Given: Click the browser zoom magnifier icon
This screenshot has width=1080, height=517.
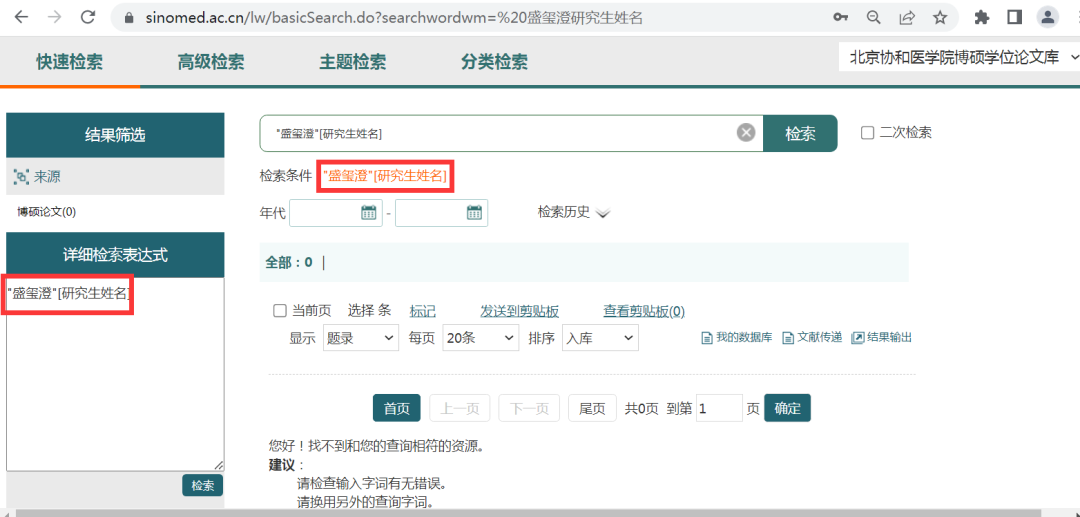Looking at the screenshot, I should pyautogui.click(x=874, y=17).
